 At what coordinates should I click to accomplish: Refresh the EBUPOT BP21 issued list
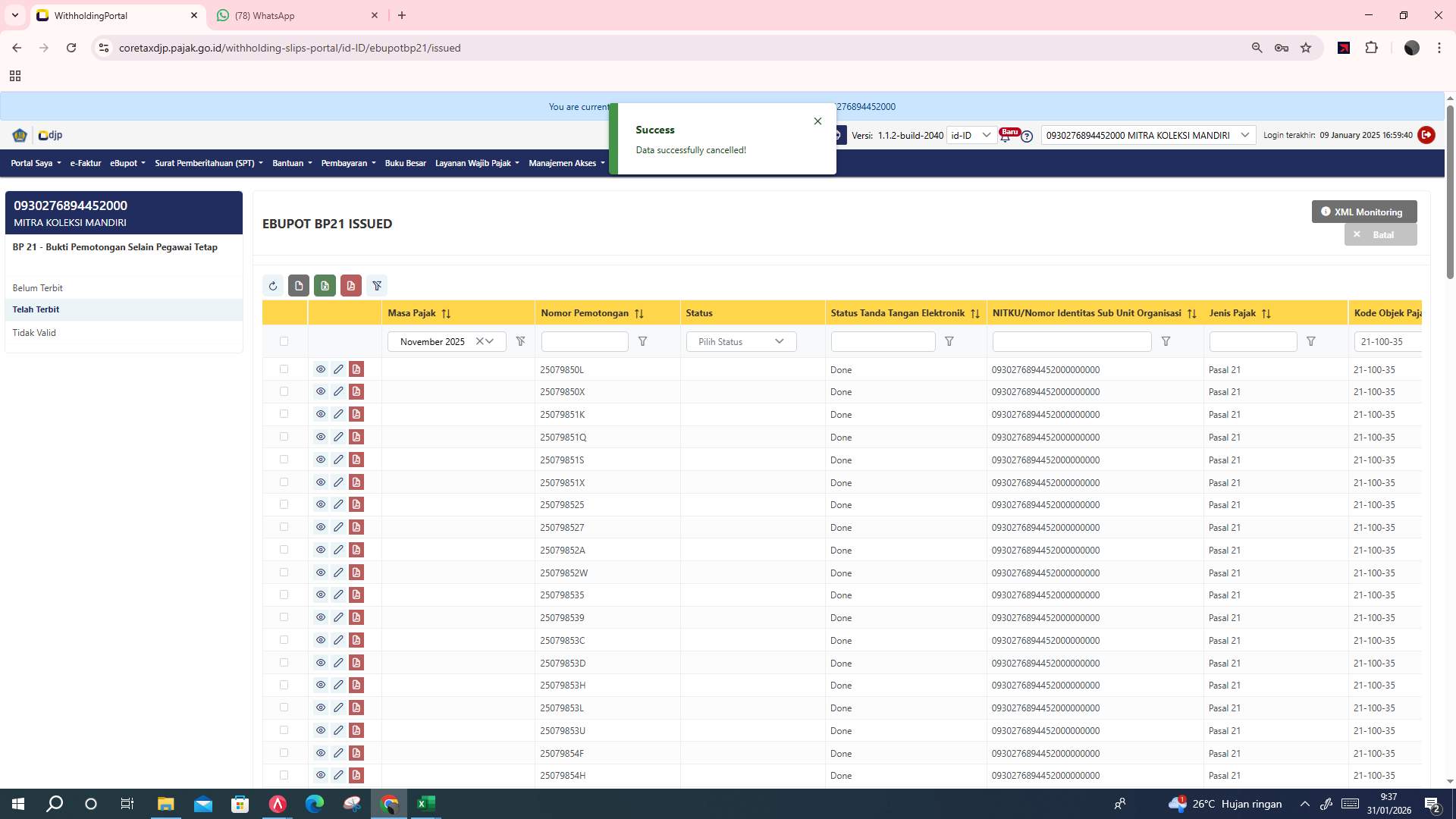click(274, 286)
